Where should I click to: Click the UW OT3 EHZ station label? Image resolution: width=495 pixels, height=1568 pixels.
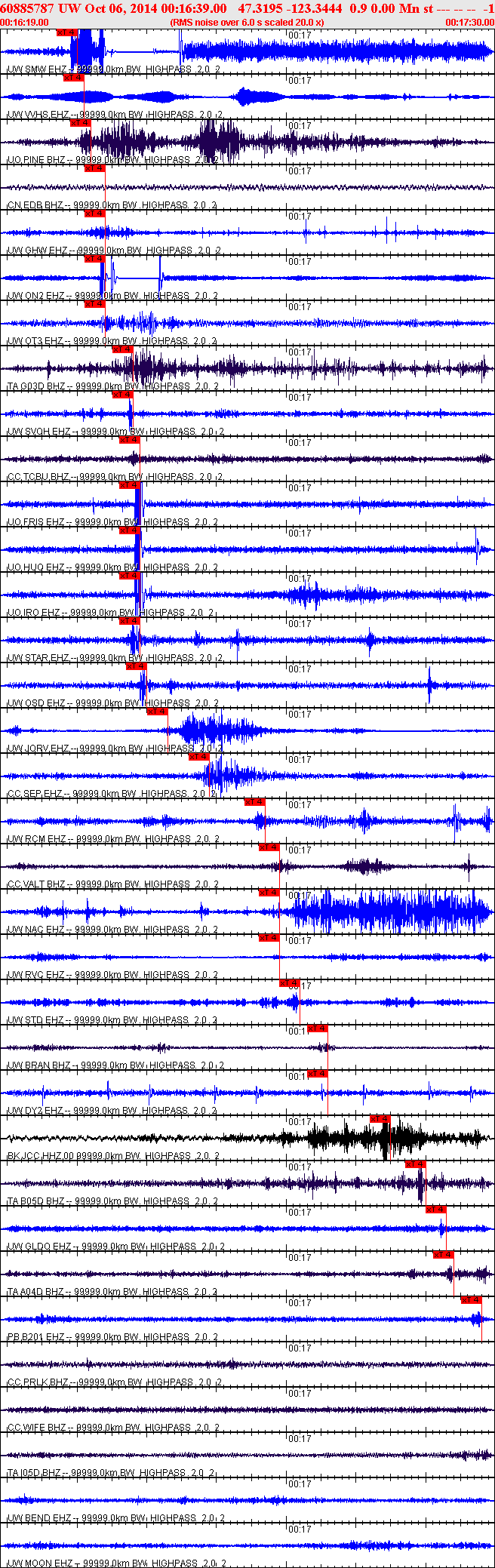tap(112, 341)
